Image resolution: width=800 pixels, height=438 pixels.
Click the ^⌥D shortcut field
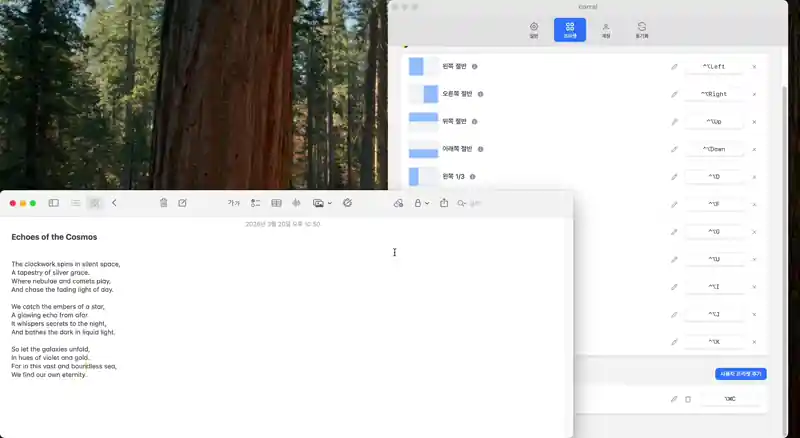tap(714, 177)
